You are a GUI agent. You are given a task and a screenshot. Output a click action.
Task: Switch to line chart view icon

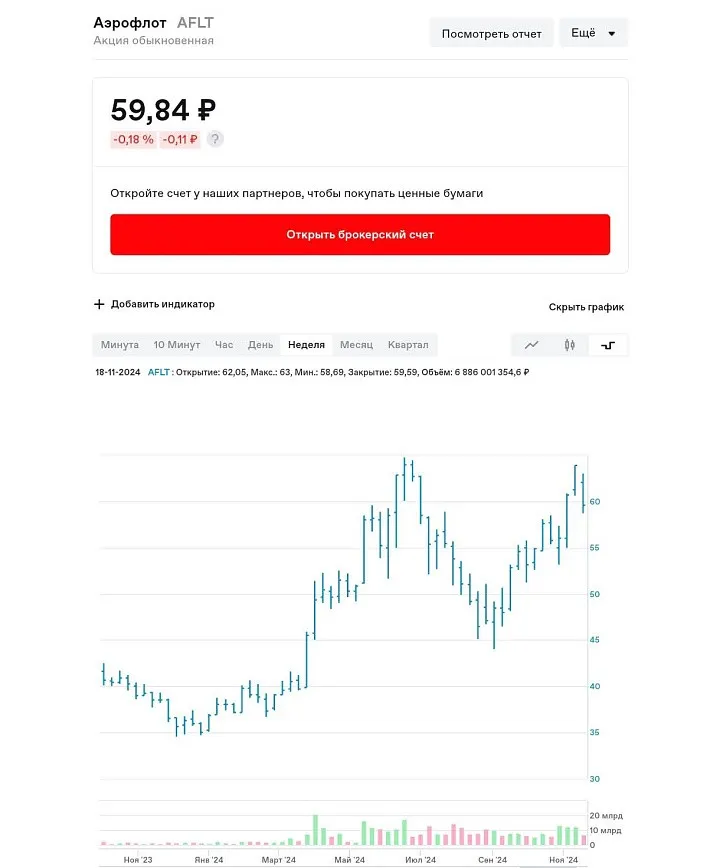click(x=531, y=345)
